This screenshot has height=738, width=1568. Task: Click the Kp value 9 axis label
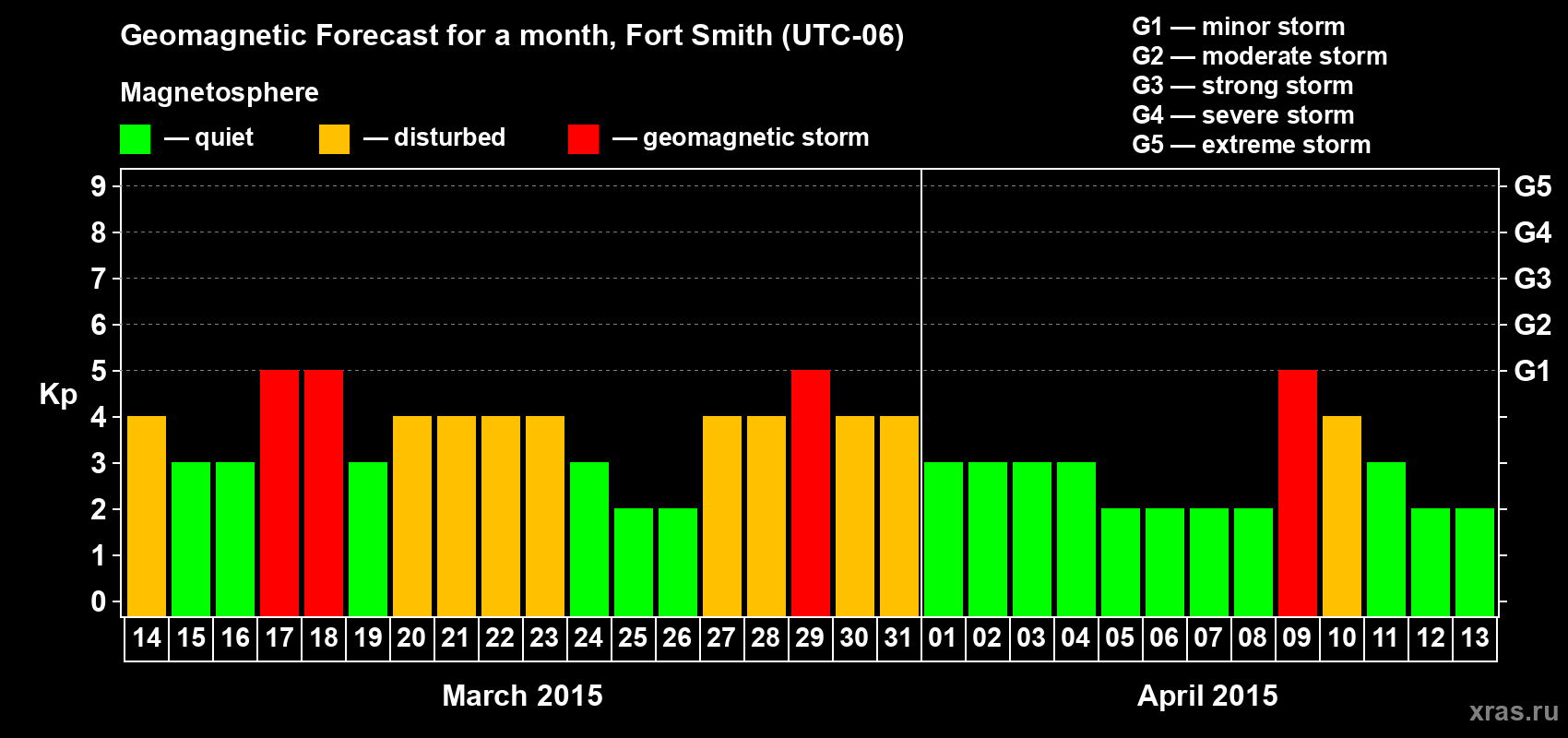[x=98, y=186]
